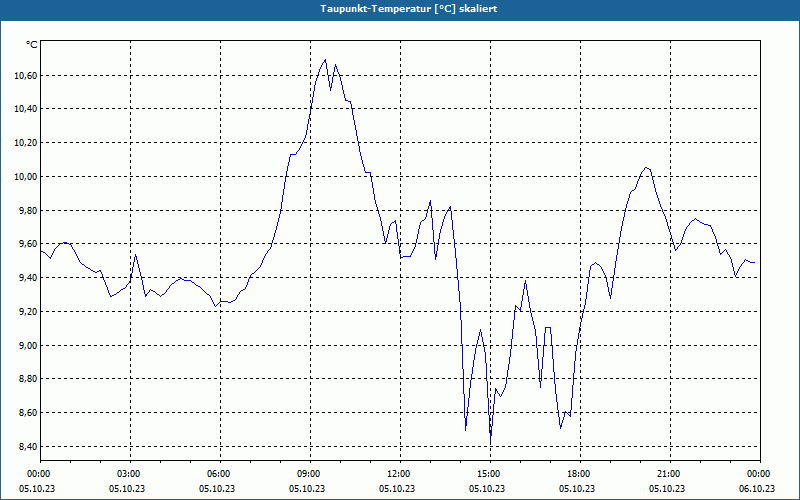Image resolution: width=800 pixels, height=500 pixels.
Task: Click the 09:00 time axis label
Action: point(310,474)
